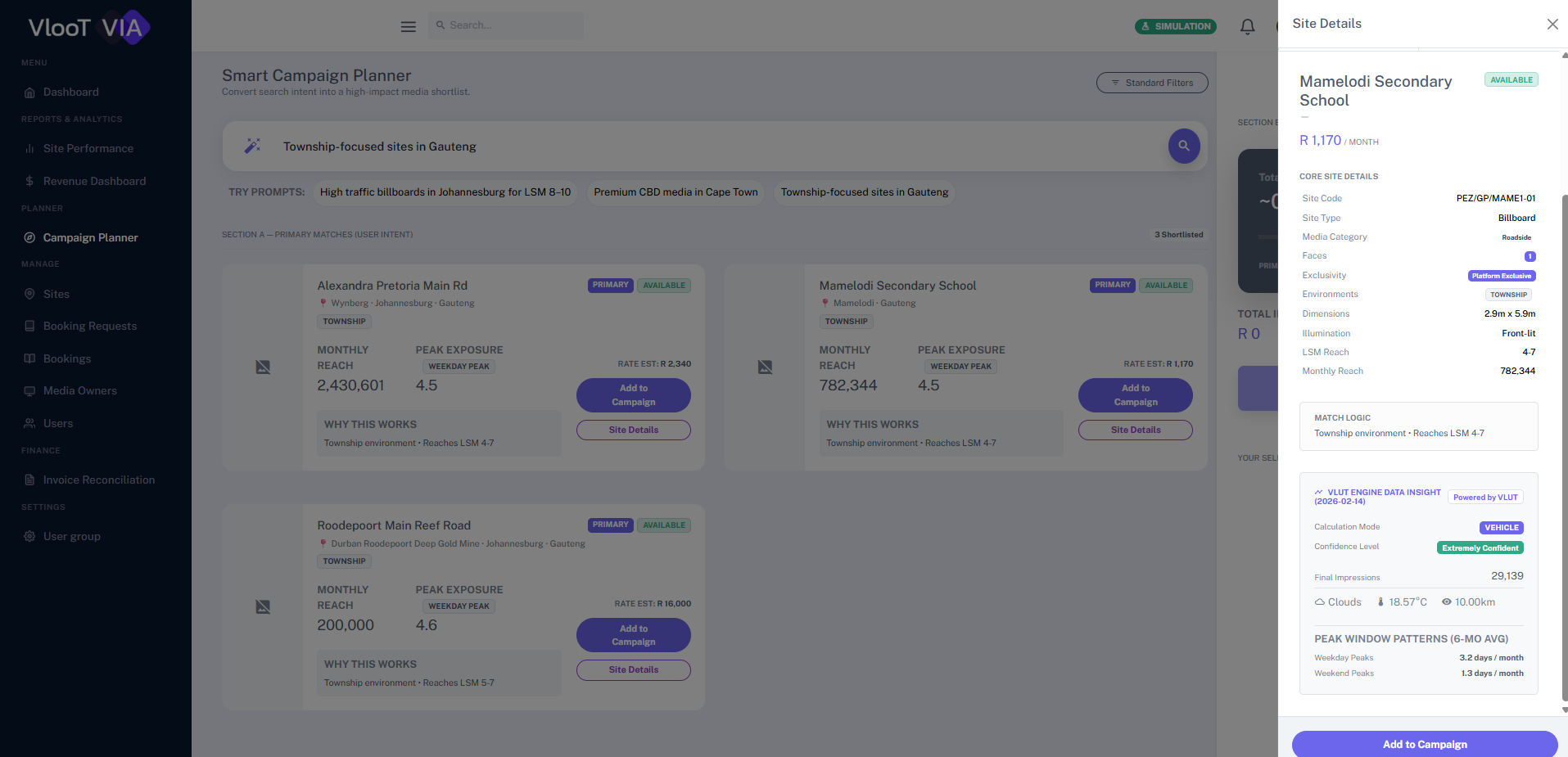Open Dashboard from the sidebar
Screen dimensions: 1568x757
70,92
